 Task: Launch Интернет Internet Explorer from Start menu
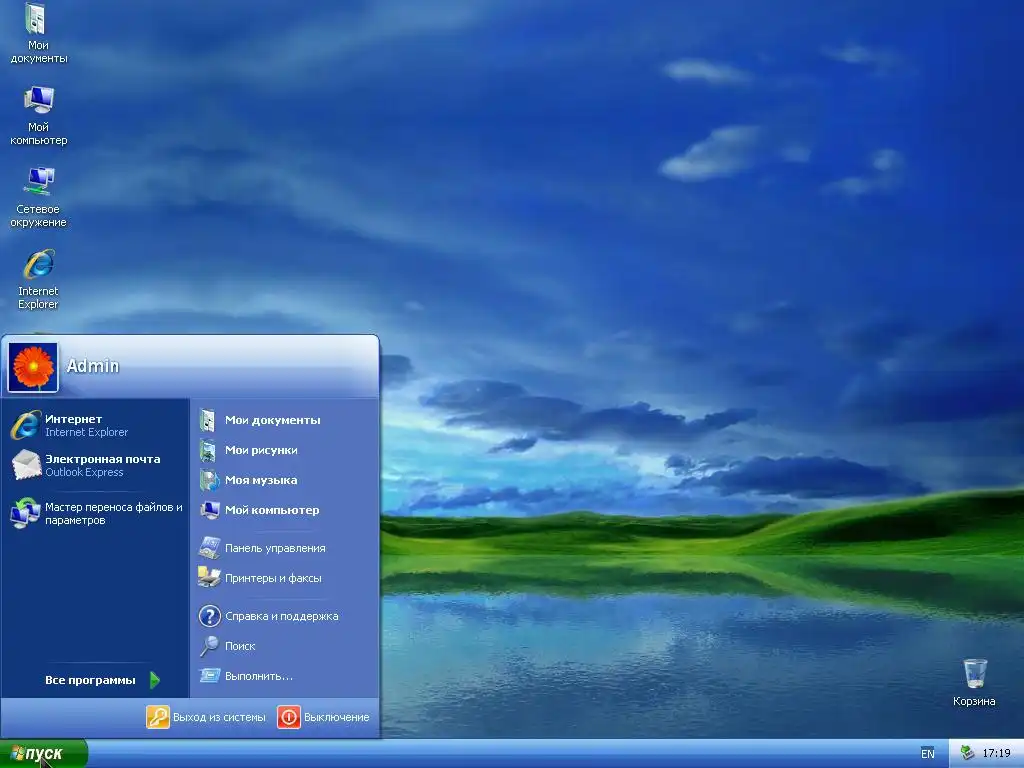click(x=95, y=425)
